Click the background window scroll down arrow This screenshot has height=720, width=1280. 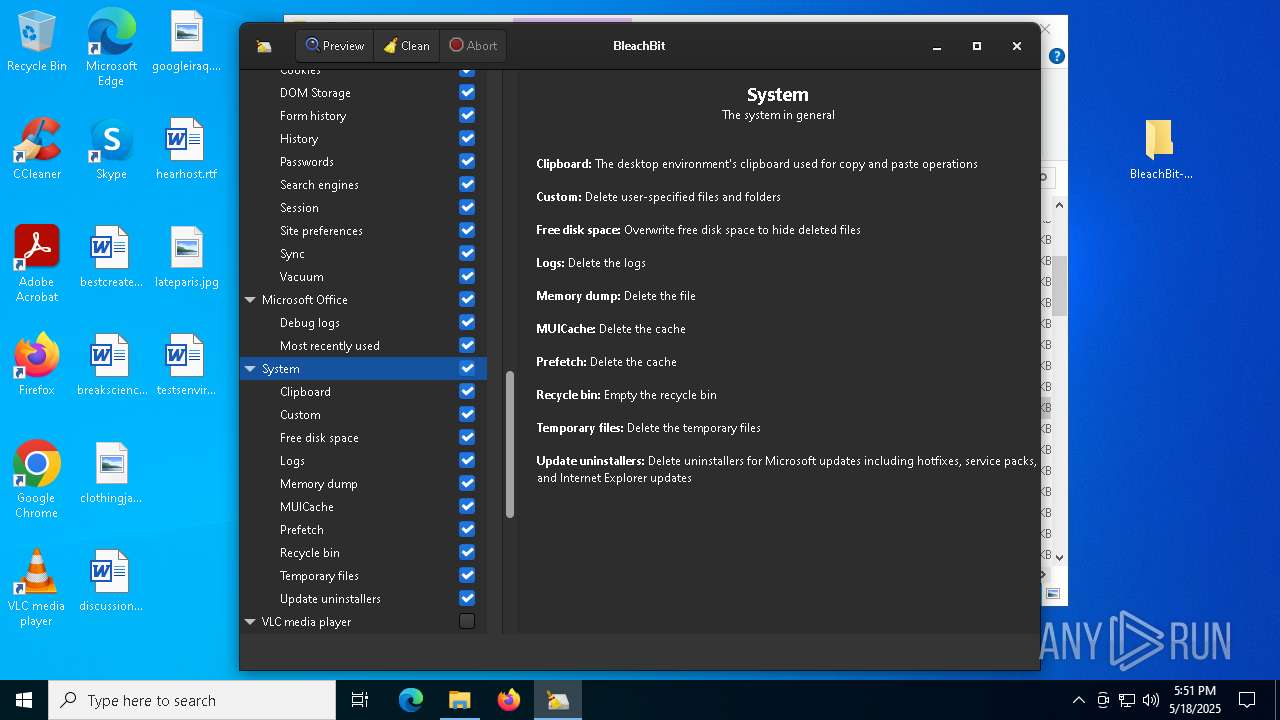point(1059,558)
